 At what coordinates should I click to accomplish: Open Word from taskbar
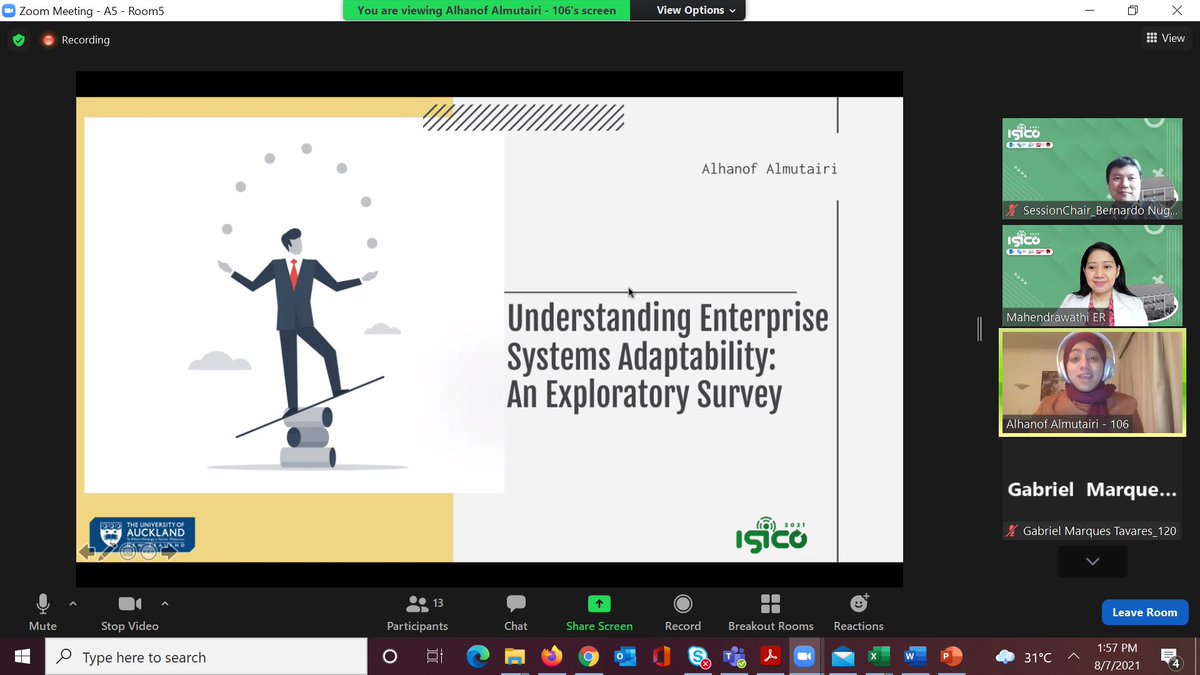(914, 657)
